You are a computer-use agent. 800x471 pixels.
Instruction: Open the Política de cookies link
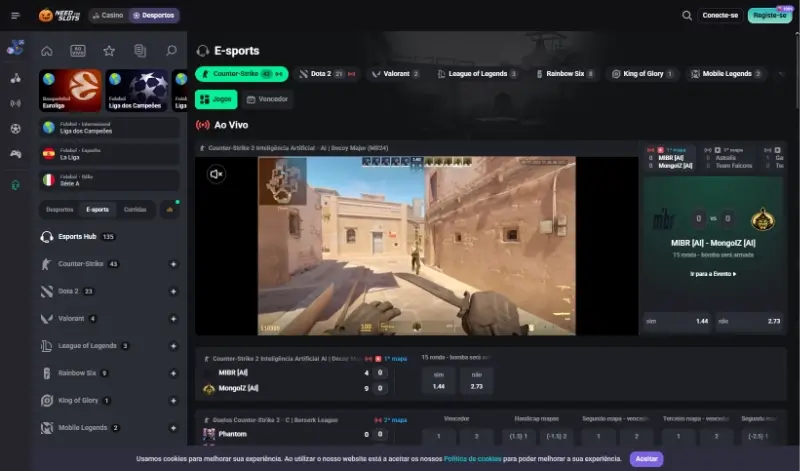[472, 459]
